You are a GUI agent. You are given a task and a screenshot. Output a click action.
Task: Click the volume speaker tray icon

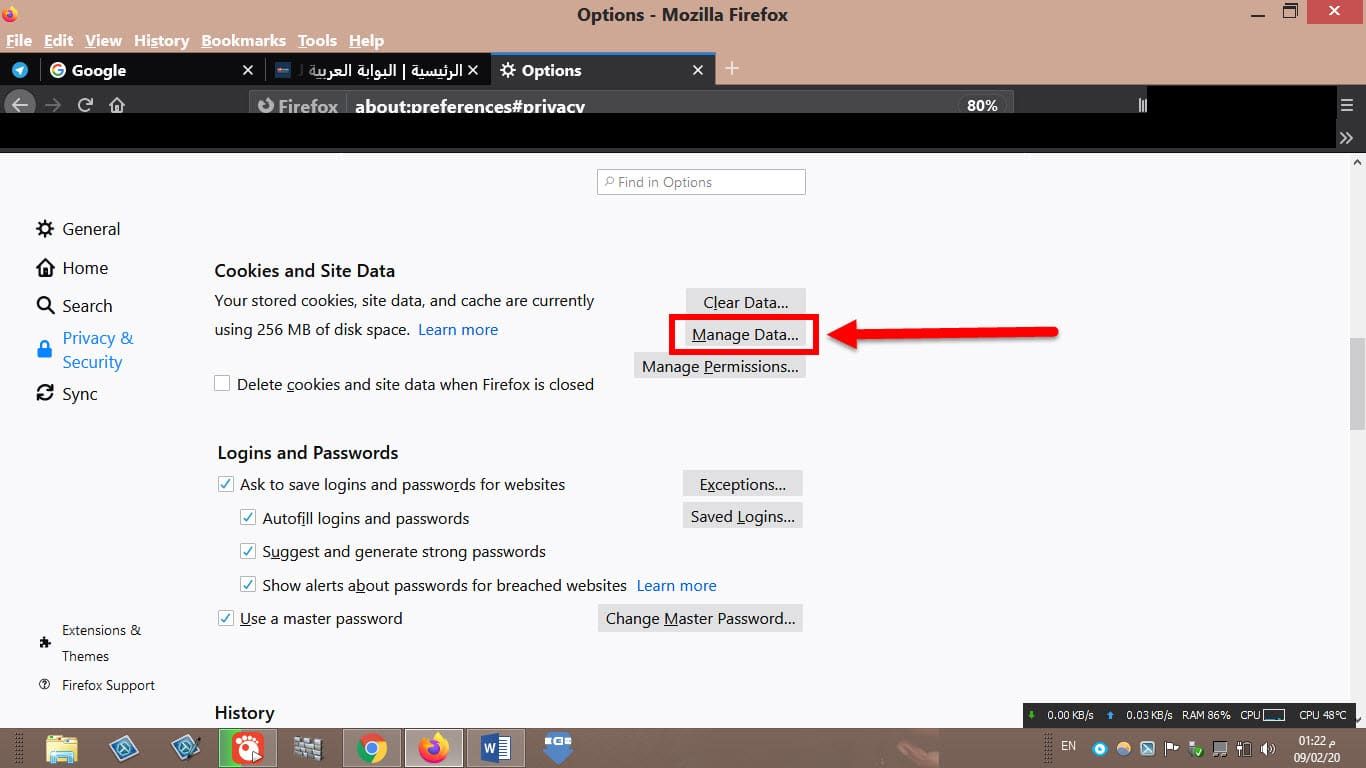[1268, 748]
